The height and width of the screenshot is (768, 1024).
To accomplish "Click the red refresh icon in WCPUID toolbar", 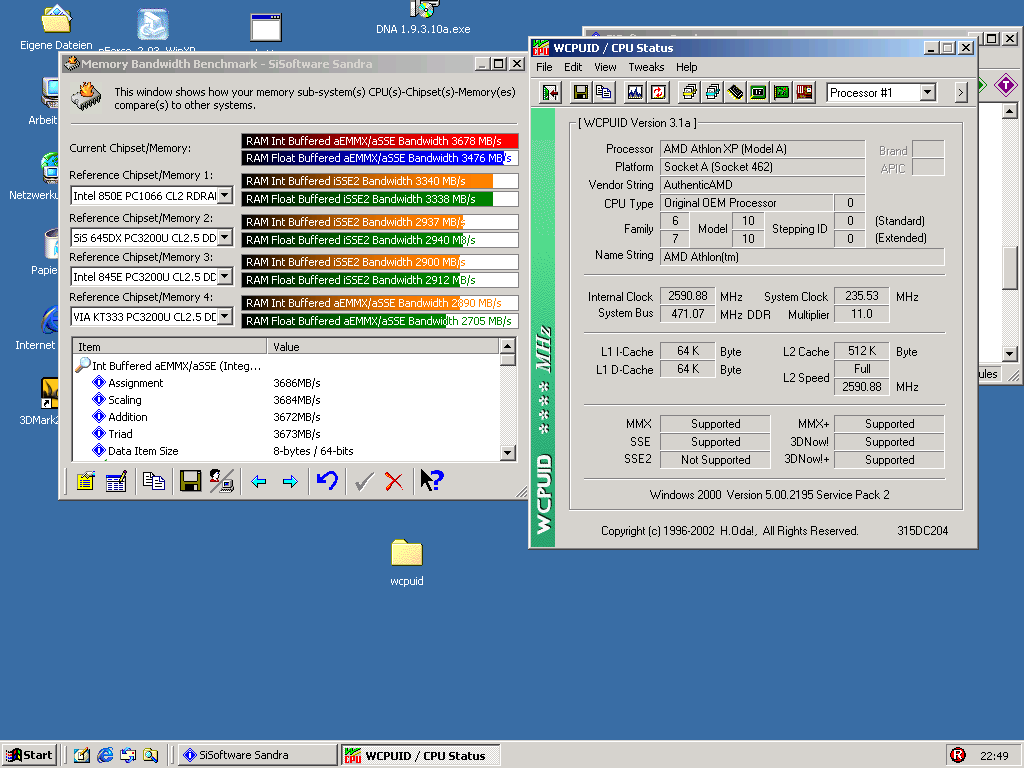I will [x=658, y=93].
